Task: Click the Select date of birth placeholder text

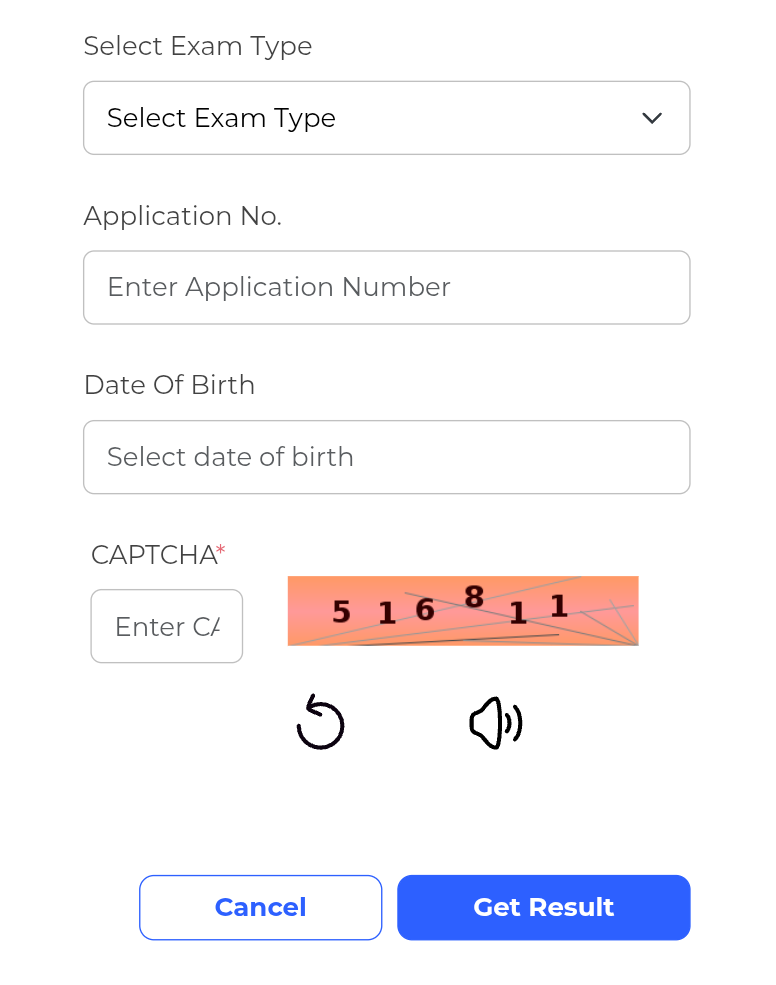Action: pos(230,457)
